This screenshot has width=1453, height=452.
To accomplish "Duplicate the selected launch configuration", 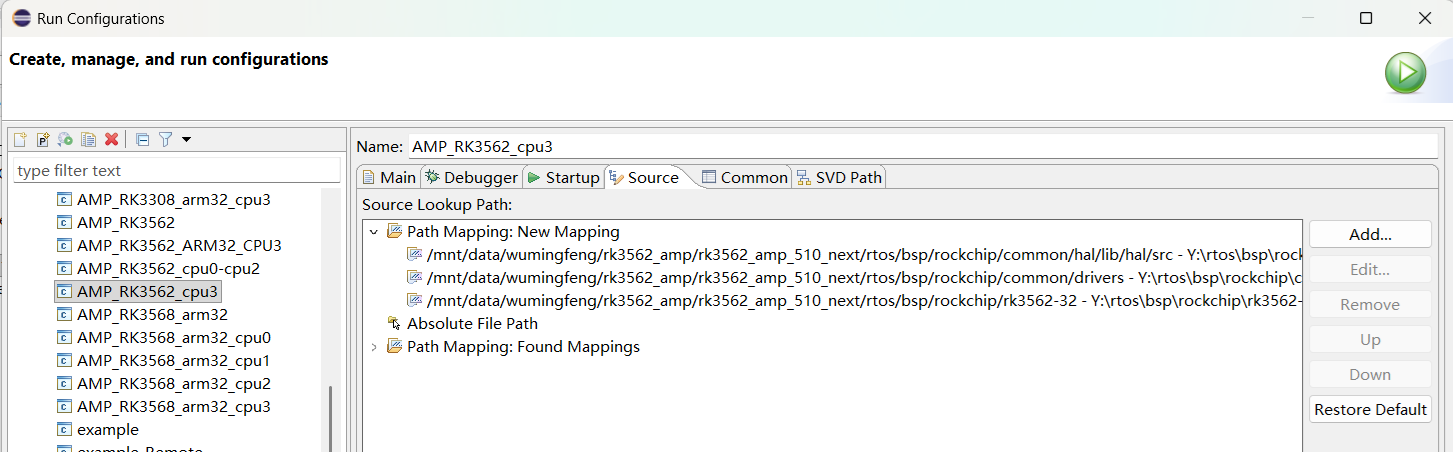I will pyautogui.click(x=89, y=140).
